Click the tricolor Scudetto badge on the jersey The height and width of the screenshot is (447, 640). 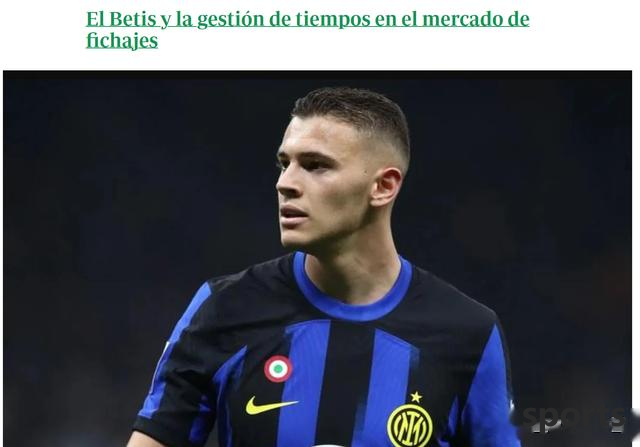tap(278, 369)
